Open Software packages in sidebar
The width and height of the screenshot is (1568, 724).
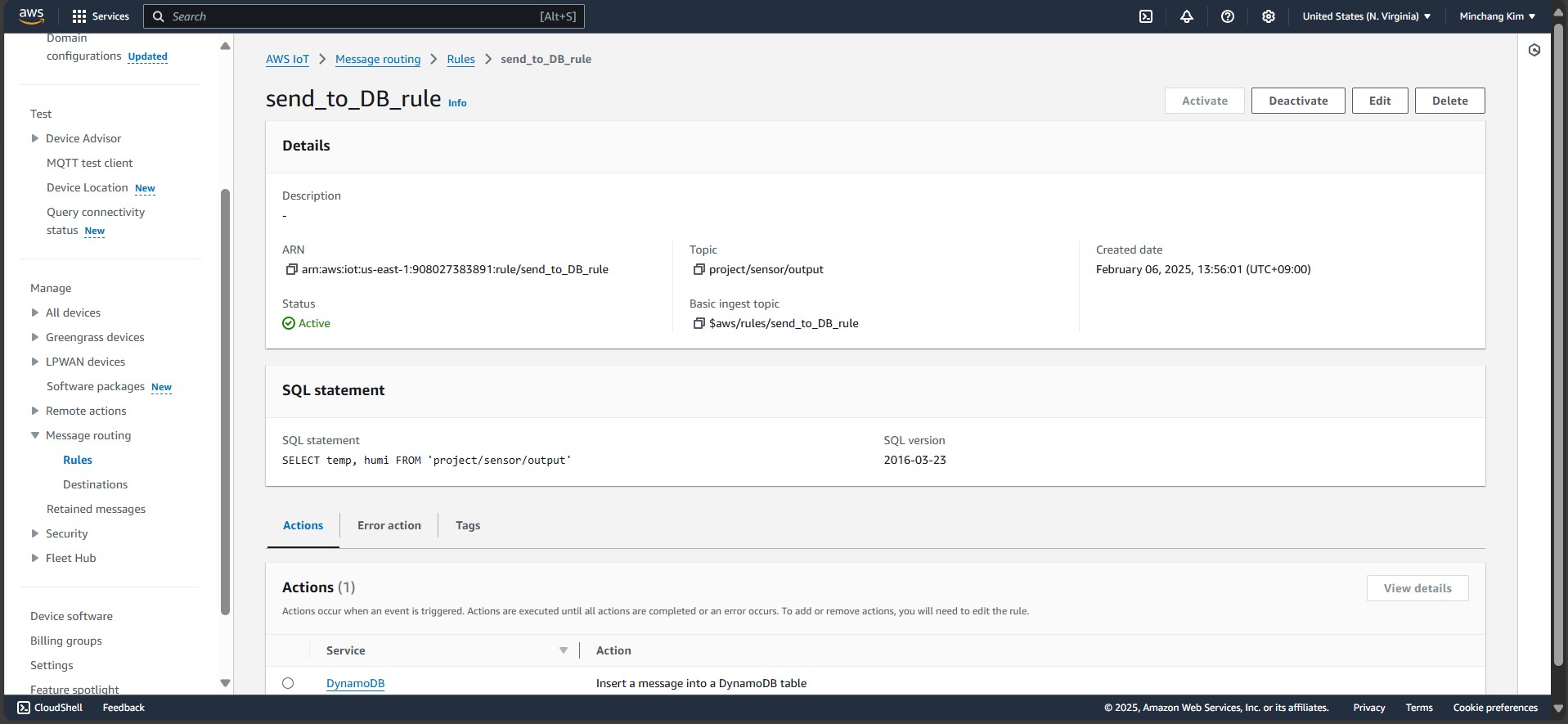(x=95, y=386)
